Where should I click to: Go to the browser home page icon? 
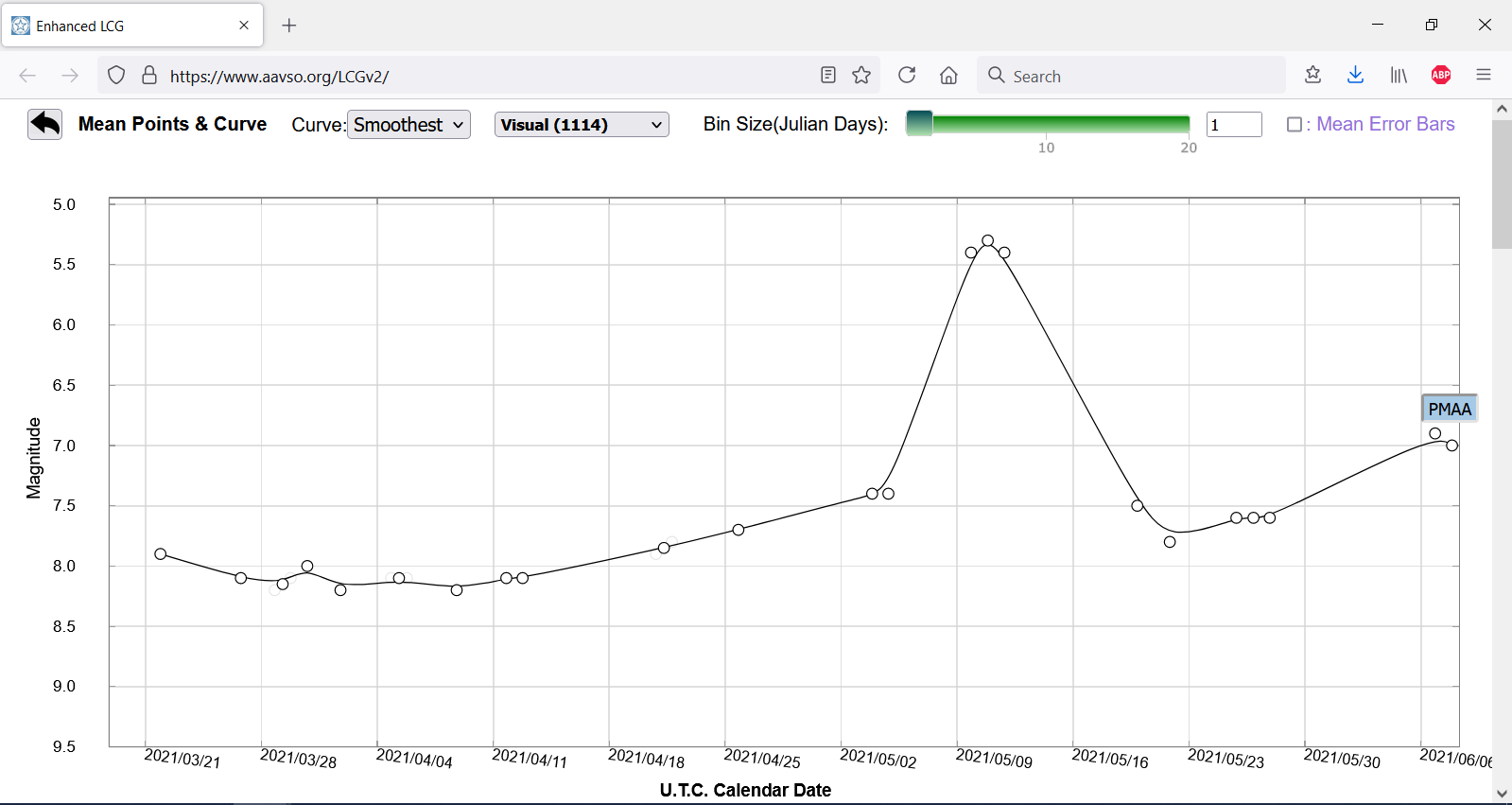pyautogui.click(x=948, y=76)
